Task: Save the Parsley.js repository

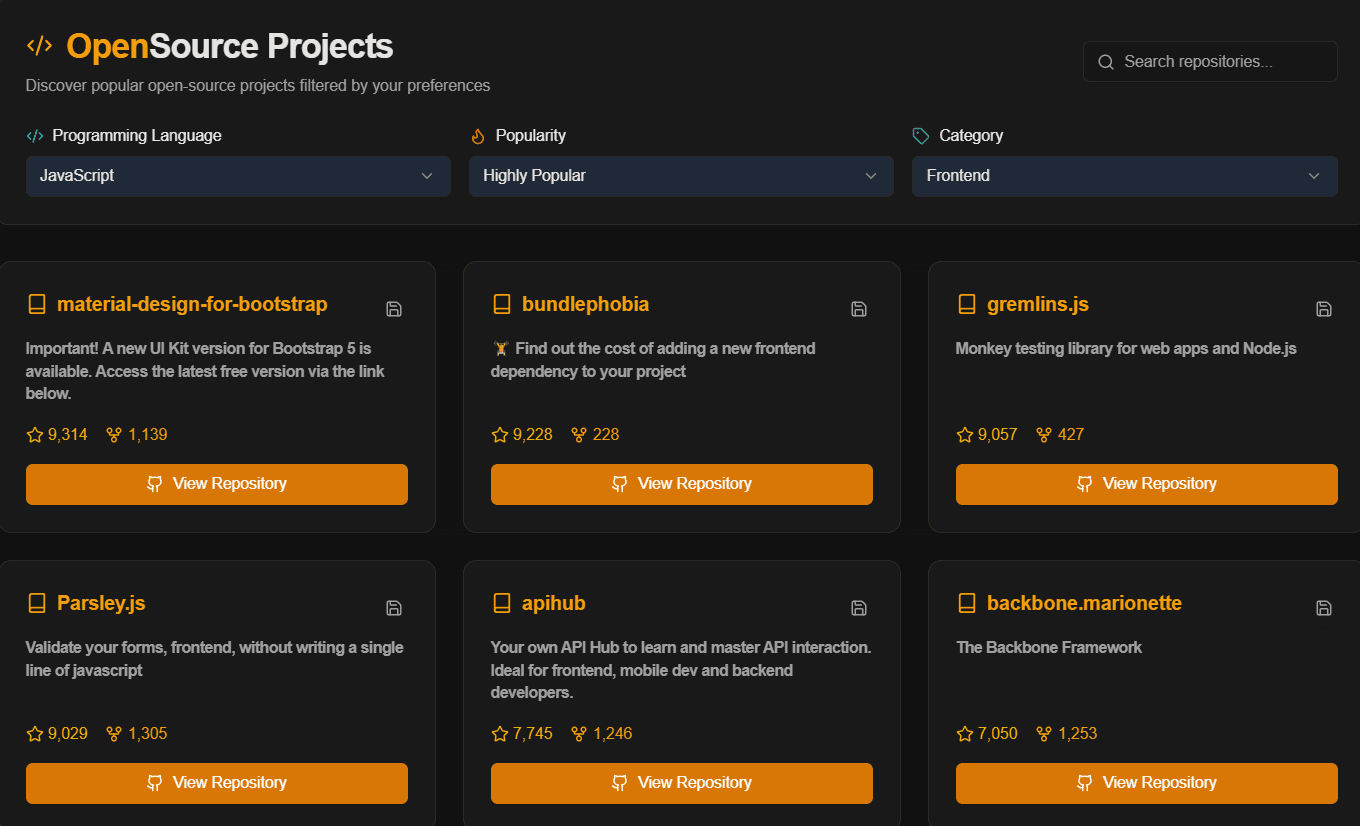Action: coord(394,608)
